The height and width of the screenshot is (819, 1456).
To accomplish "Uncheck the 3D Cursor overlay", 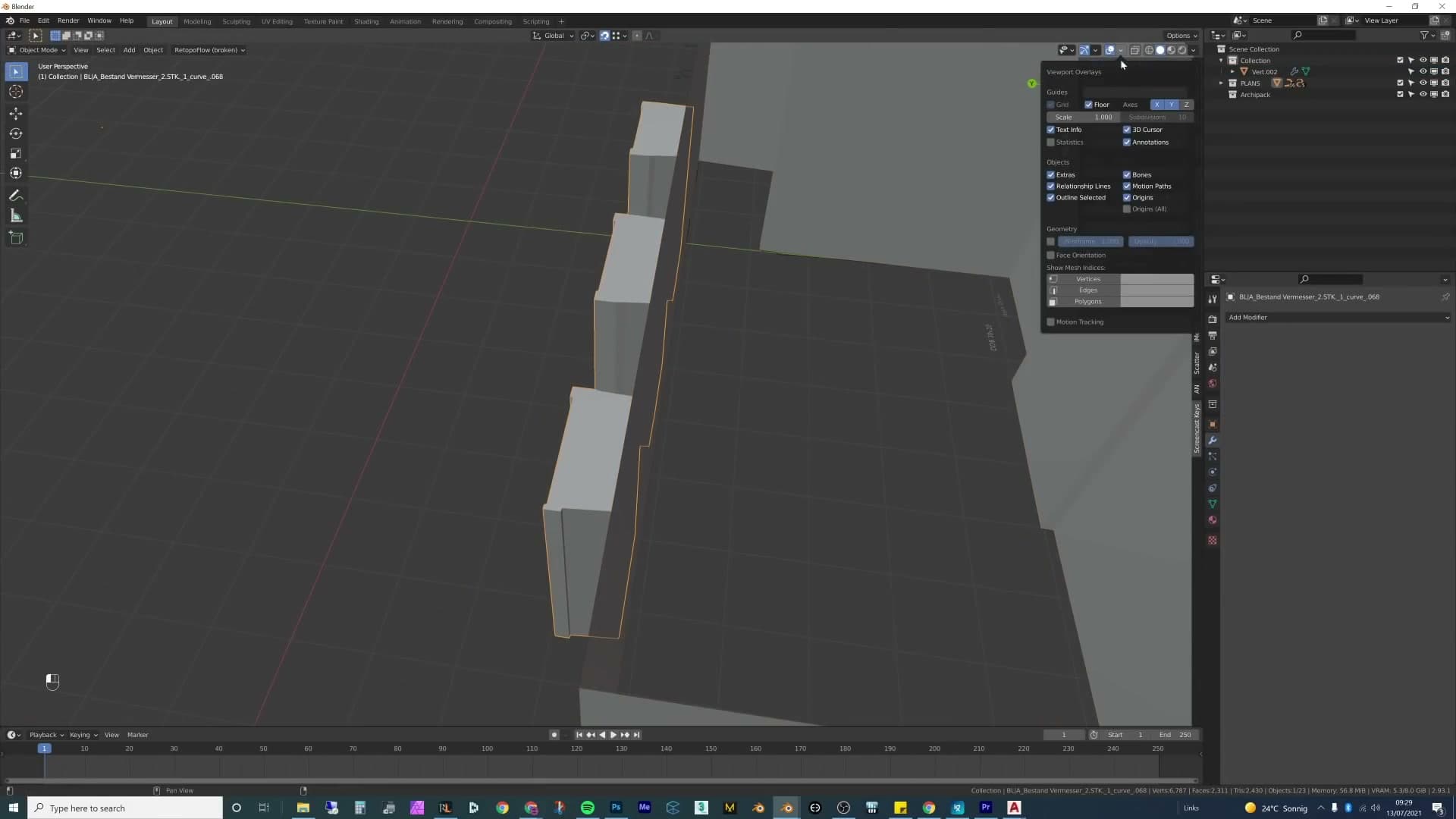I will point(1127,130).
